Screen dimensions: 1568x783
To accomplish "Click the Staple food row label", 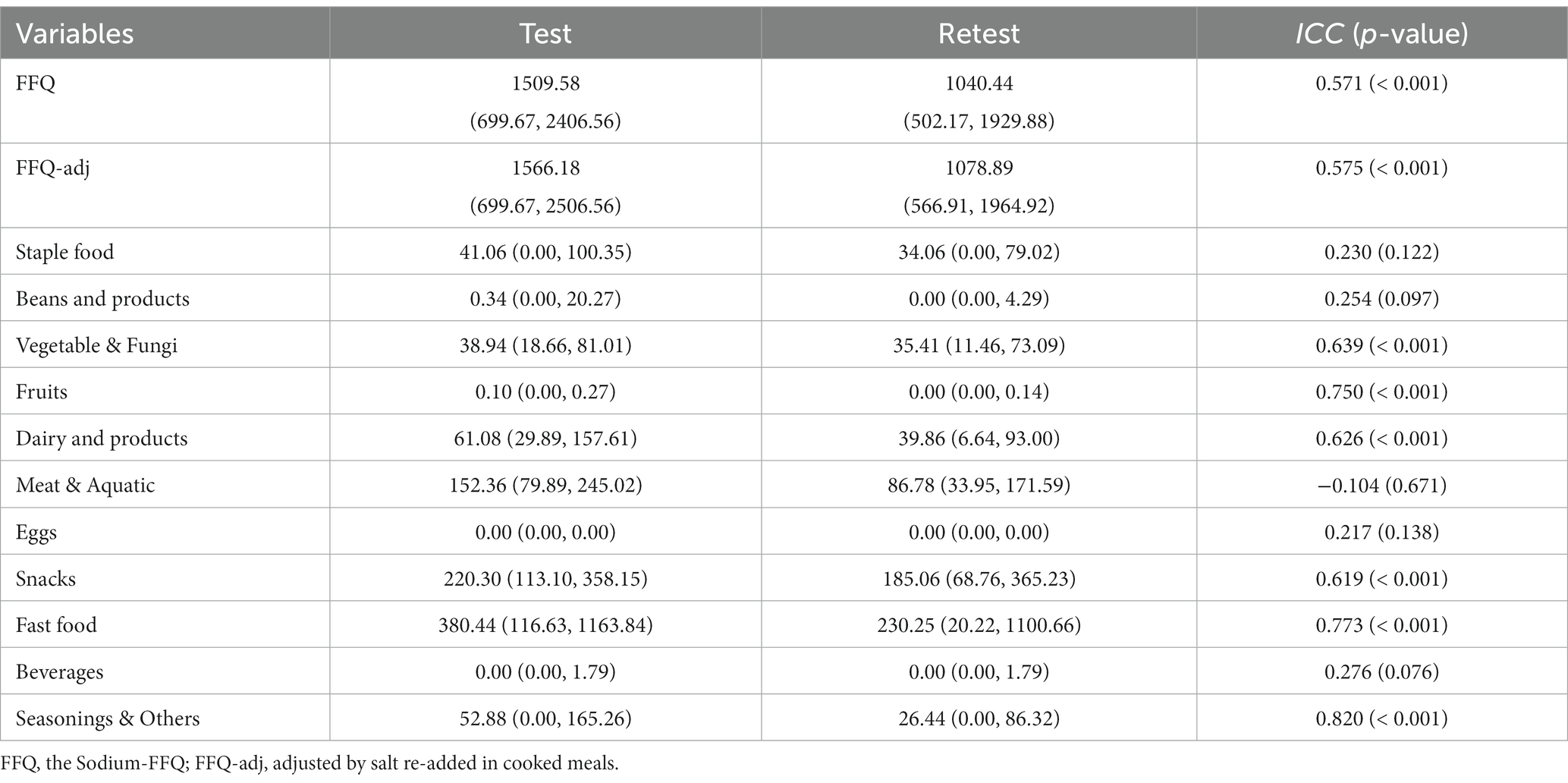I will 64,251.
